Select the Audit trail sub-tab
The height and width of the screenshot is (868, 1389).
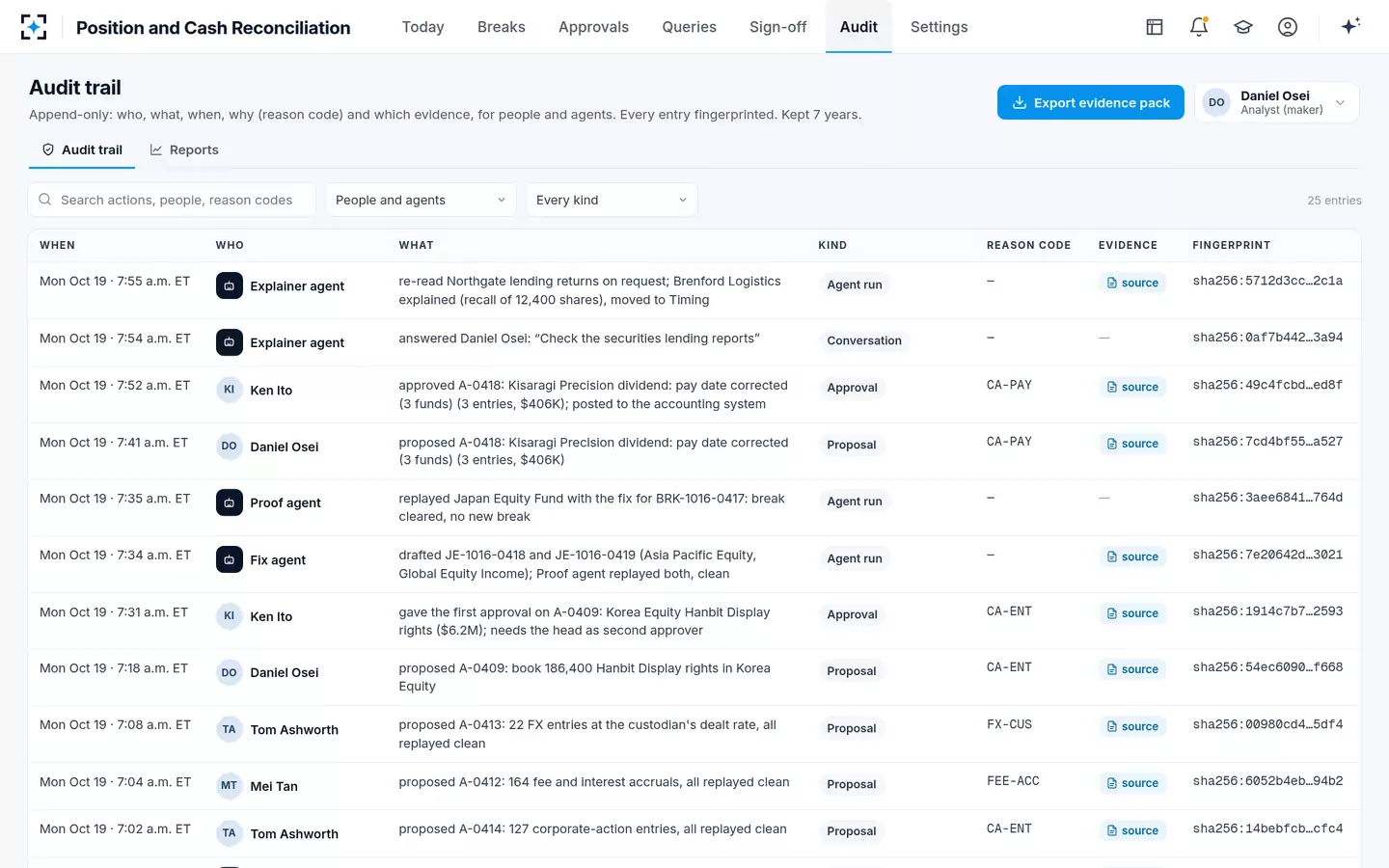[82, 149]
